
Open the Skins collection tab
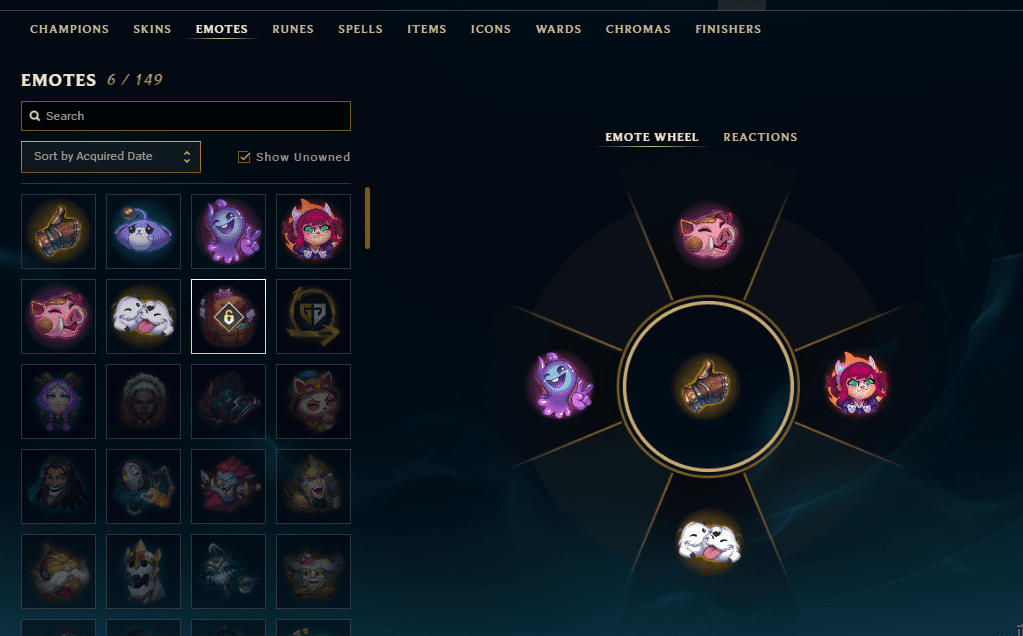[x=152, y=29]
